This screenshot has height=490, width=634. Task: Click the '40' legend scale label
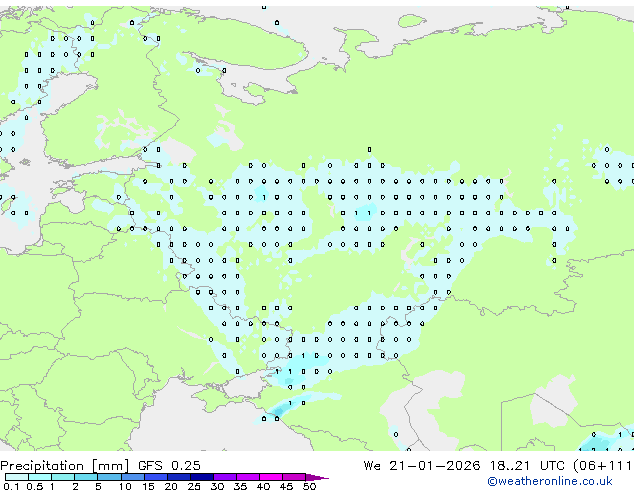(263, 486)
